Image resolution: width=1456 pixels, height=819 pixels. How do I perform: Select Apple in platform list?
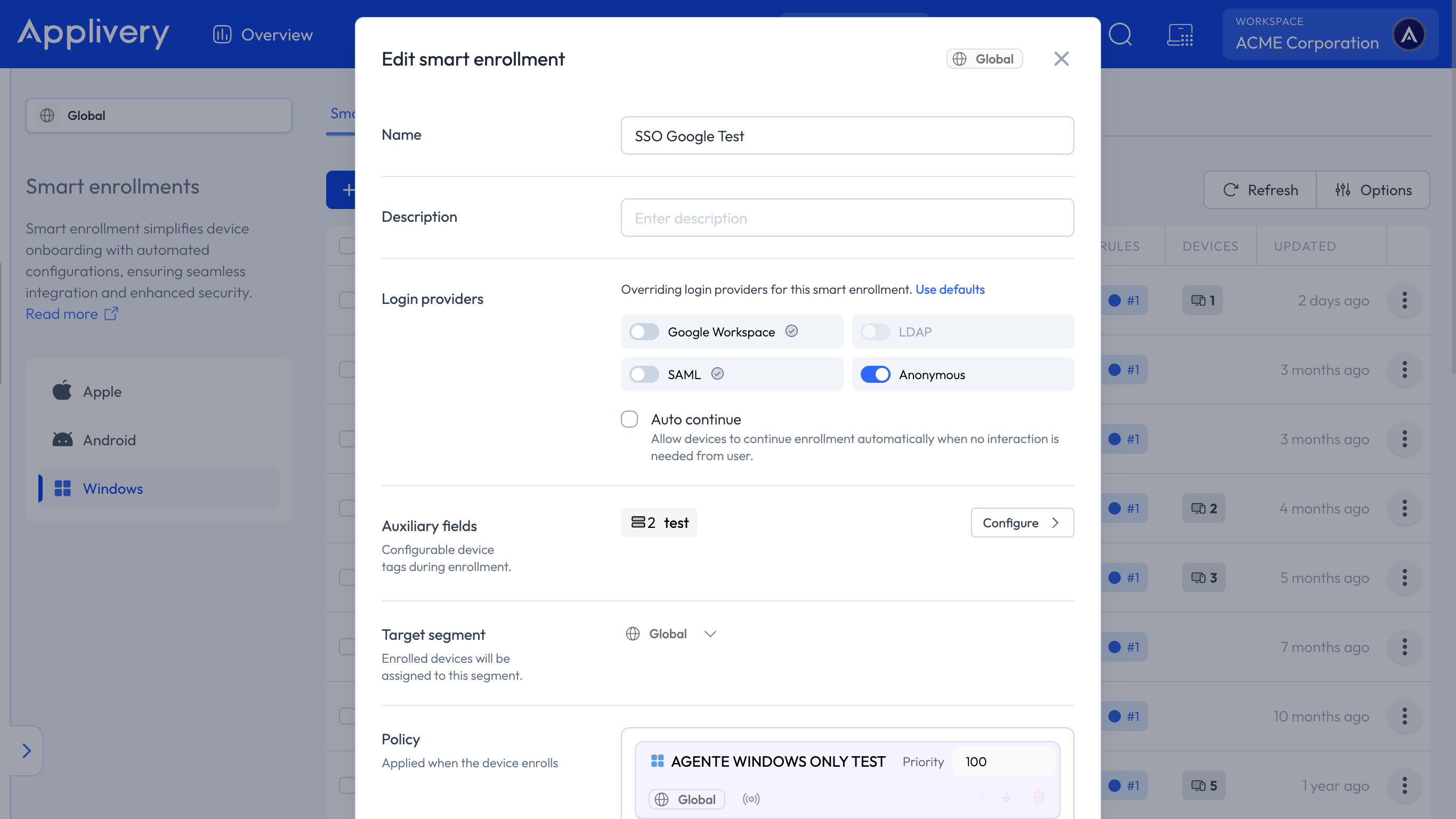(x=158, y=391)
